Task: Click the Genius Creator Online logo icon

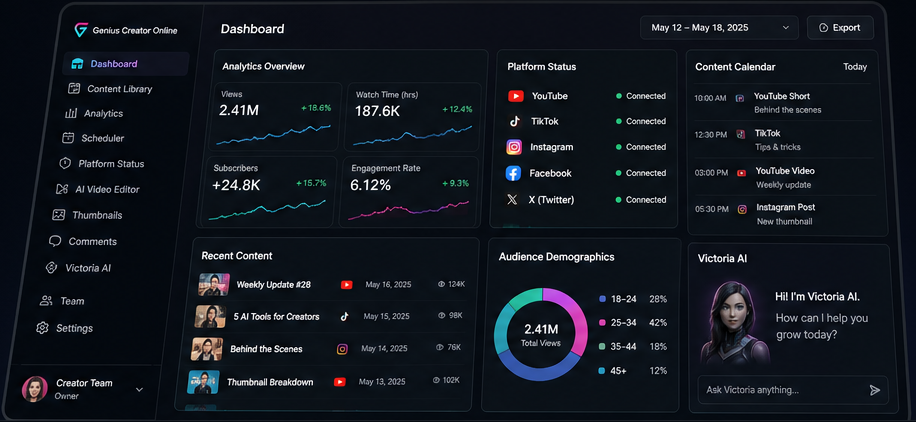Action: pyautogui.click(x=81, y=30)
